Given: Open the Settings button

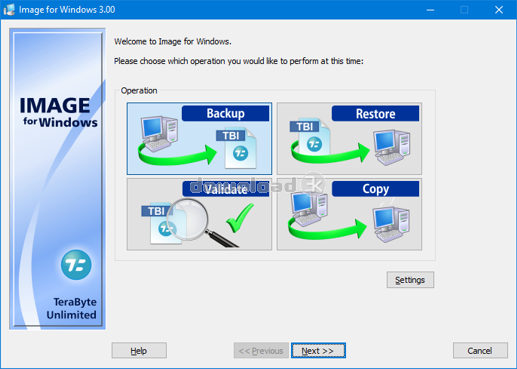Looking at the screenshot, I should click(410, 280).
